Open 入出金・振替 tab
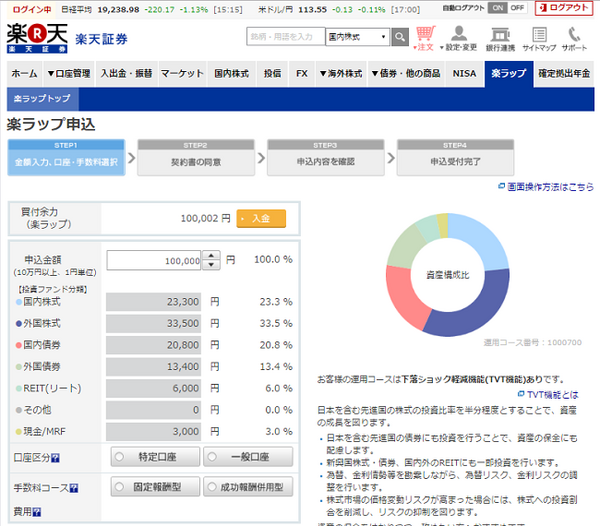Viewport: 600px width, 526px height. click(x=126, y=74)
